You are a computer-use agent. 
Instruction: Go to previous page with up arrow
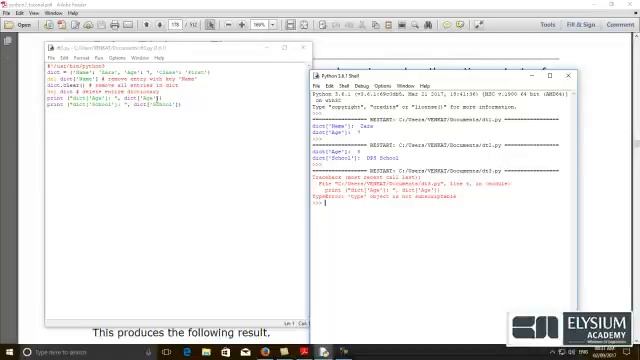point(147,25)
